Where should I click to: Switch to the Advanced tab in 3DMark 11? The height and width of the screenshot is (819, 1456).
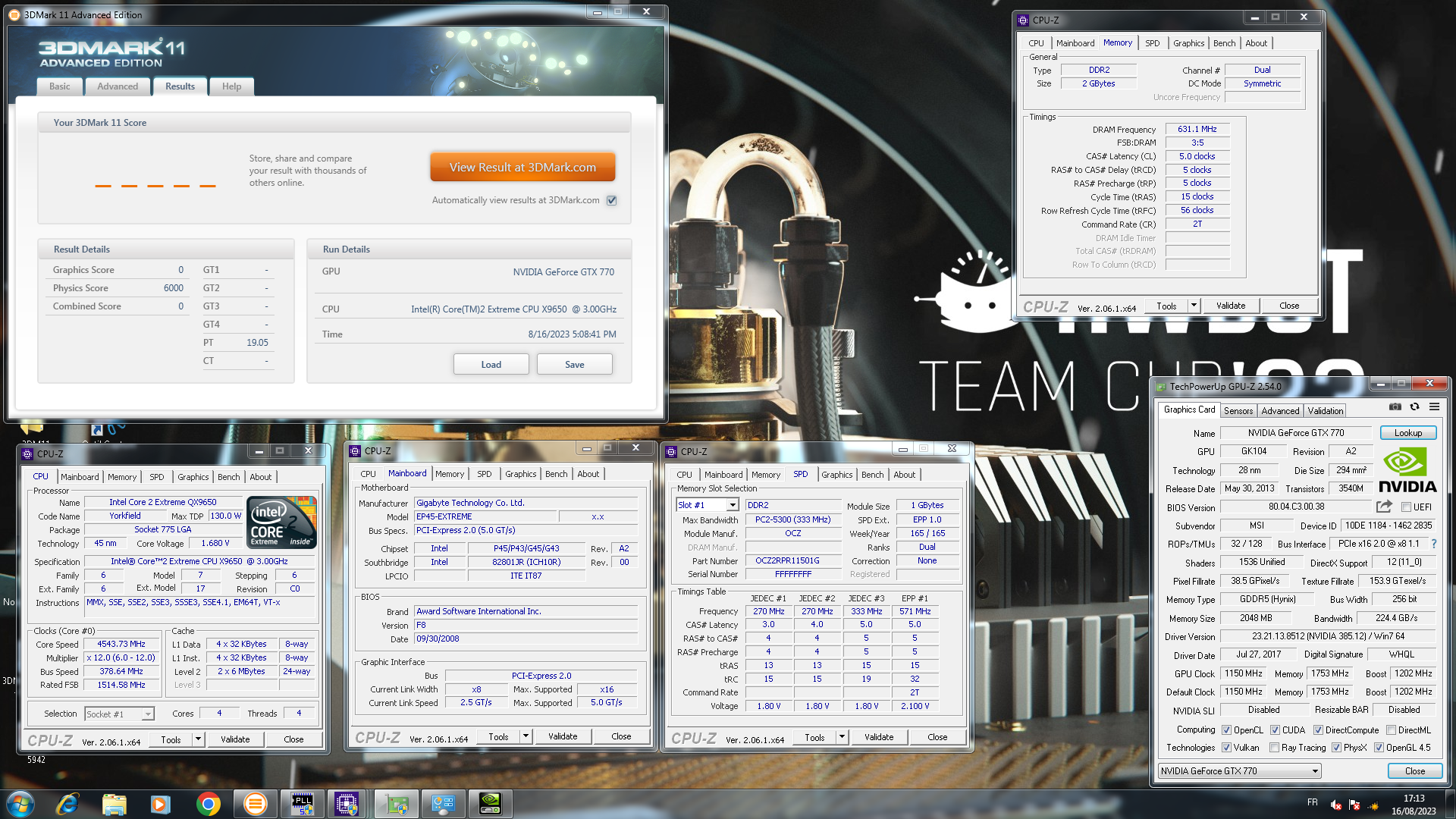(x=118, y=86)
